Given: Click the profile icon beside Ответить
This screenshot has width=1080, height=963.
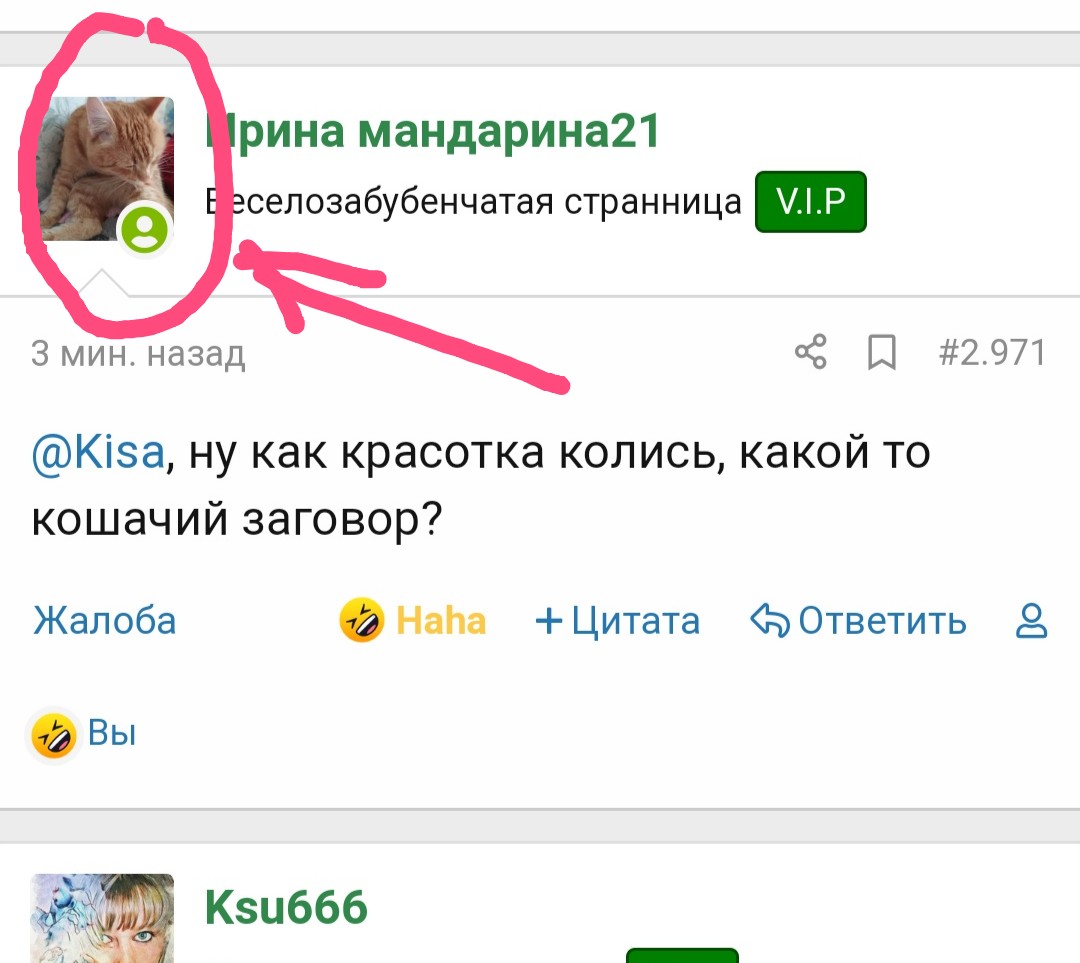Looking at the screenshot, I should [1032, 621].
